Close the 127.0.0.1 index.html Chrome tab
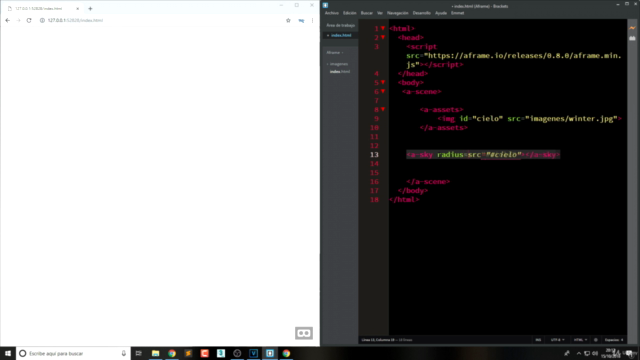 [78, 9]
